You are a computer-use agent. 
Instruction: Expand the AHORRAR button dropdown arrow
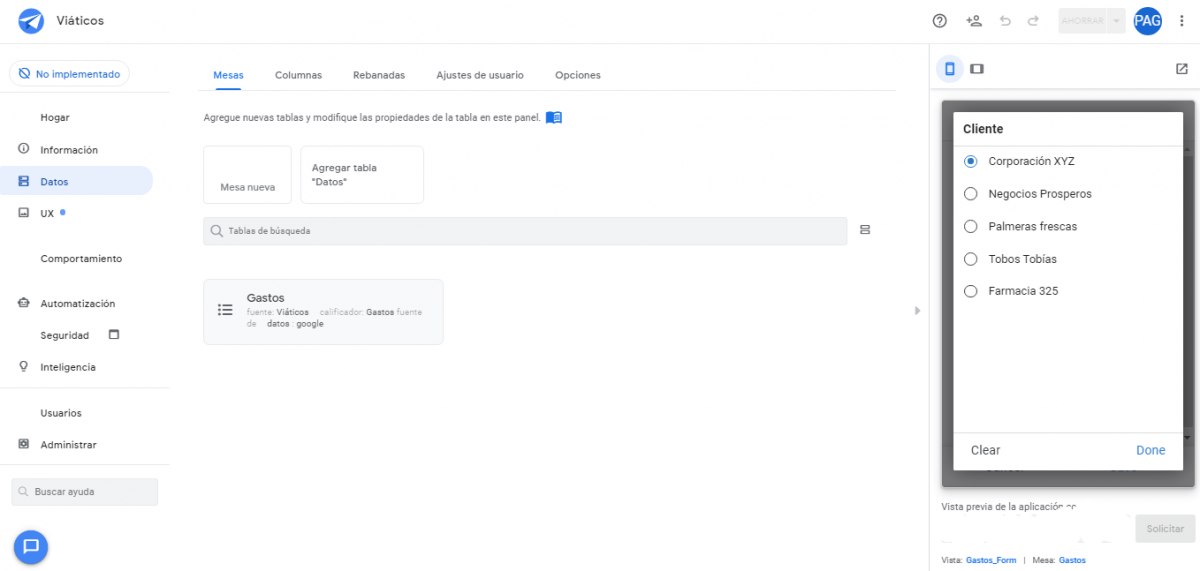click(1116, 21)
